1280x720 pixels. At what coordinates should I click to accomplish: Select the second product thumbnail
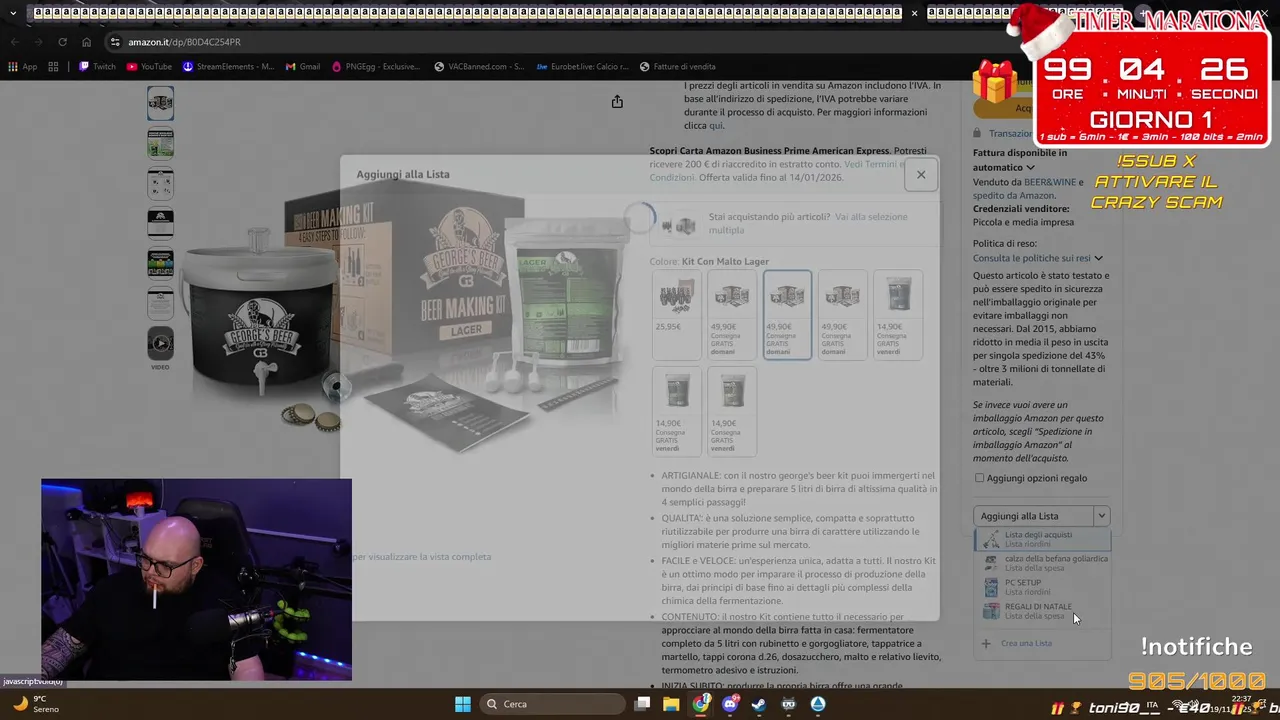(160, 144)
